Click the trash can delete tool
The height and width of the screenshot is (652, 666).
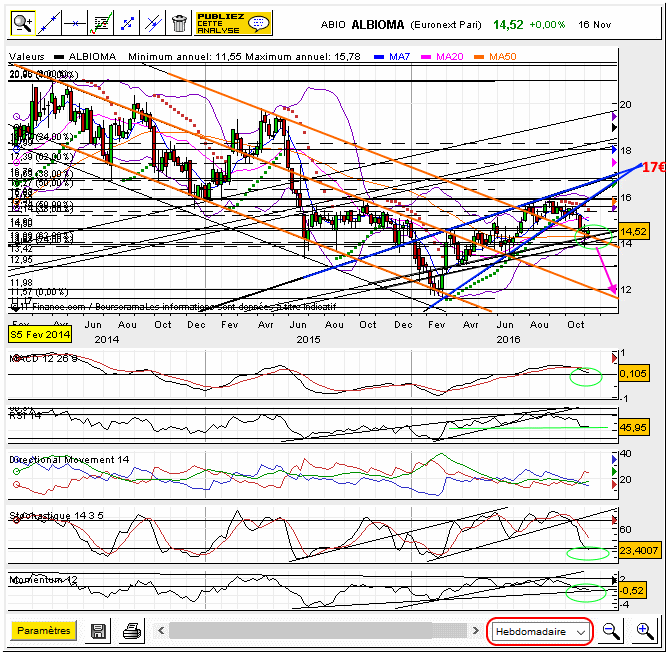pos(179,23)
